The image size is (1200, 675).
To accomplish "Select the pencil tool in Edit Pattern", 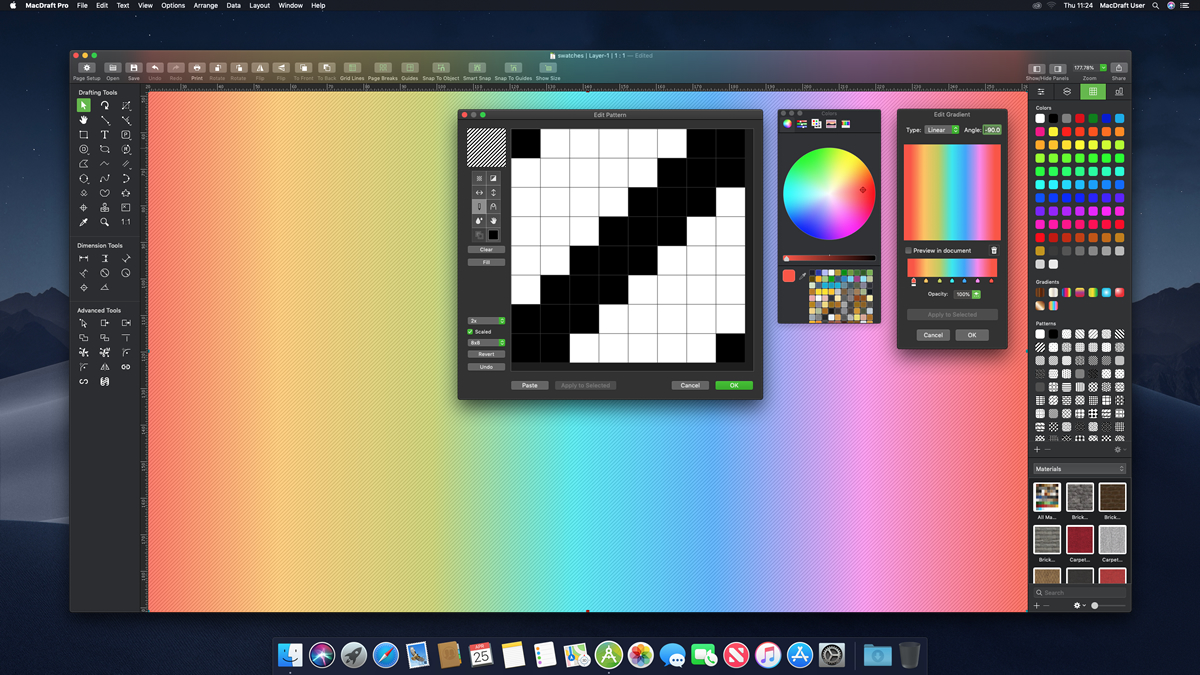I will coord(479,206).
